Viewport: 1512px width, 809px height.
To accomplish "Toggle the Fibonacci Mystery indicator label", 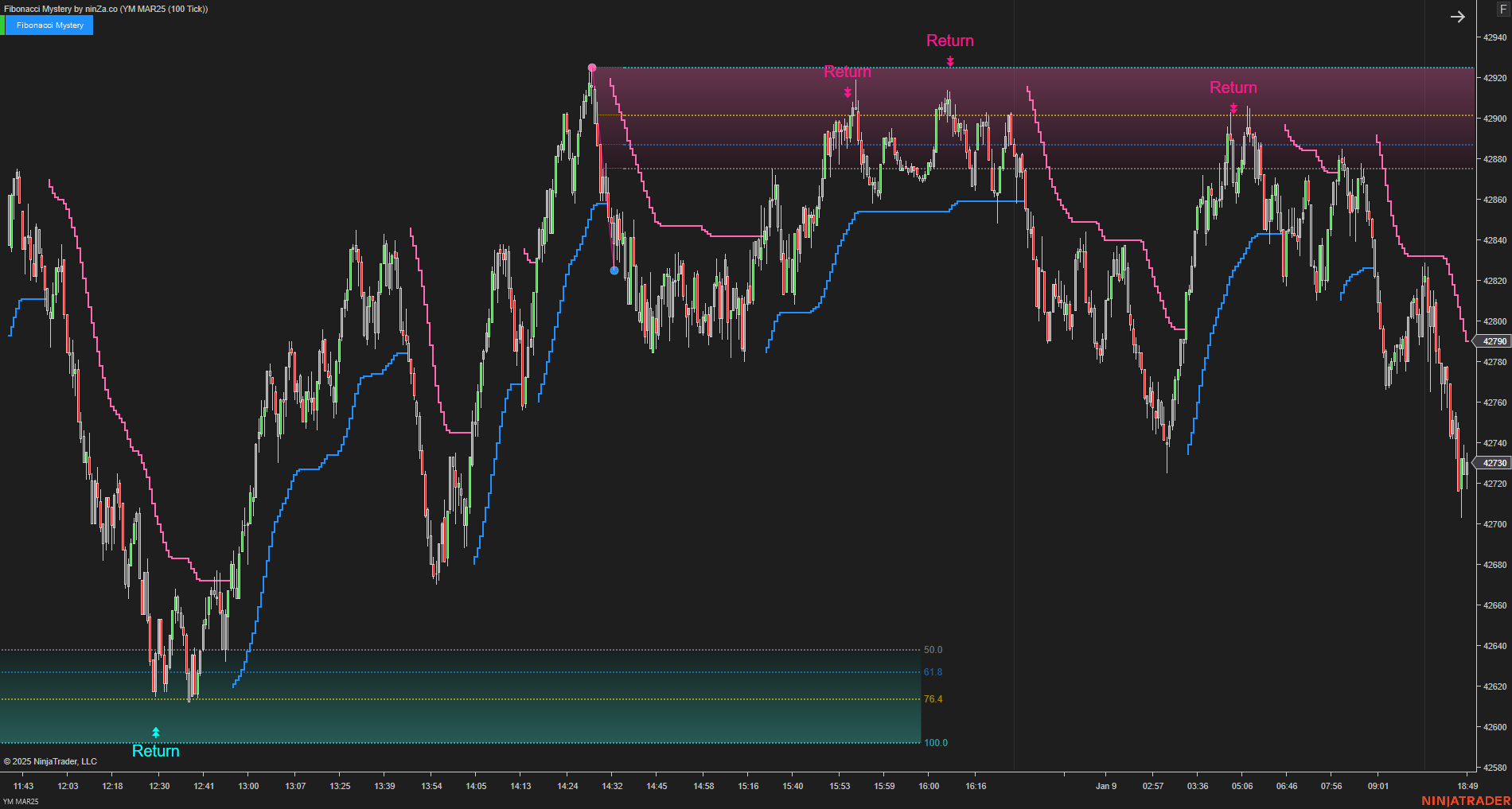I will [x=48, y=25].
